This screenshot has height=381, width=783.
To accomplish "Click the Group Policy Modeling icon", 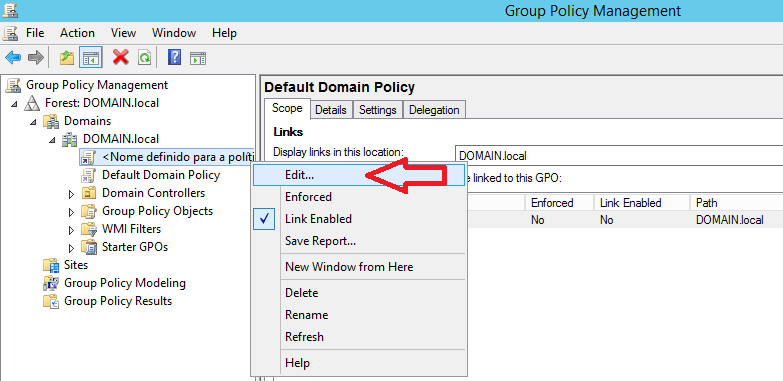I will point(51,283).
